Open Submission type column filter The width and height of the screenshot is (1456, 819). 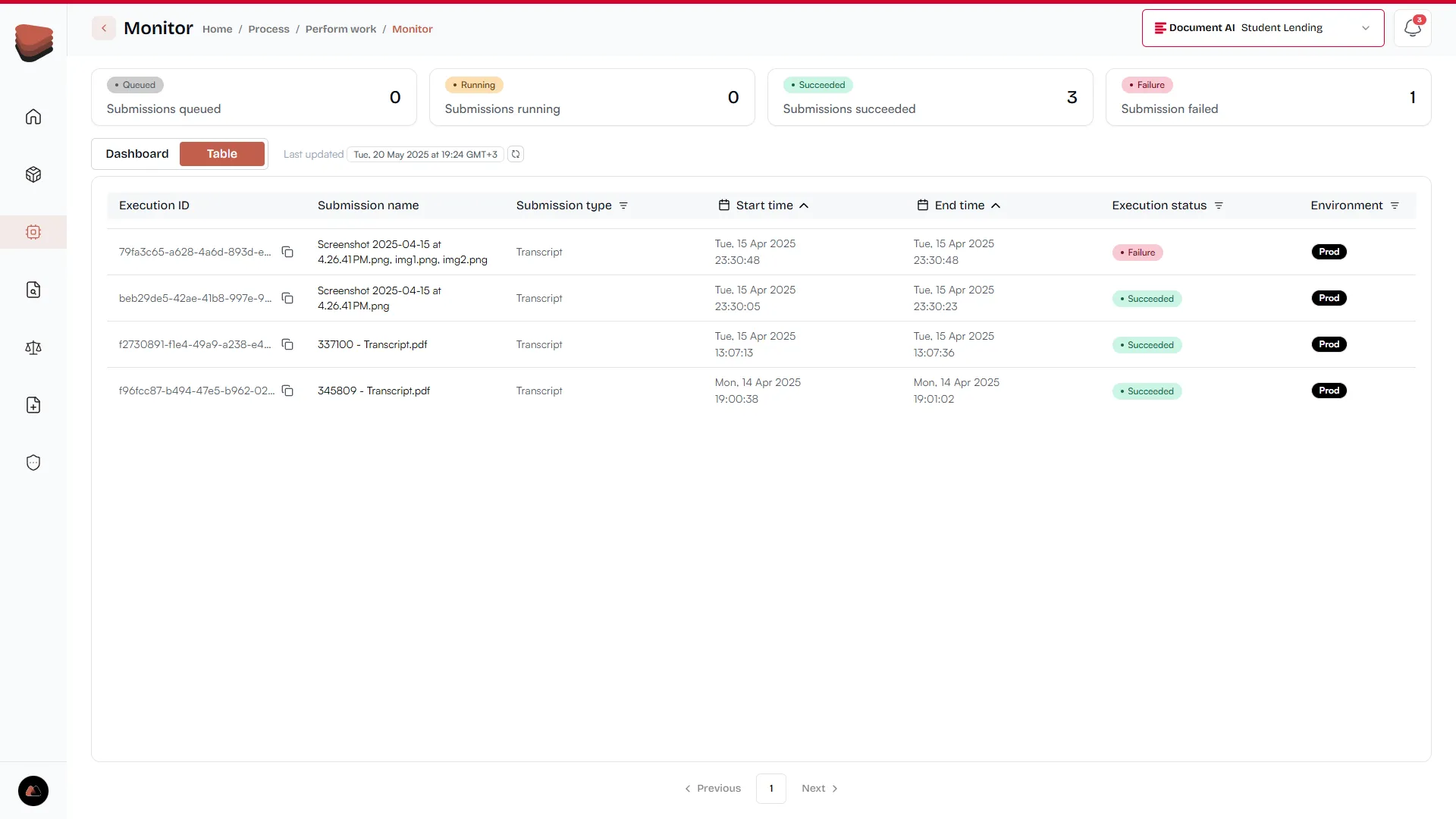pos(623,206)
